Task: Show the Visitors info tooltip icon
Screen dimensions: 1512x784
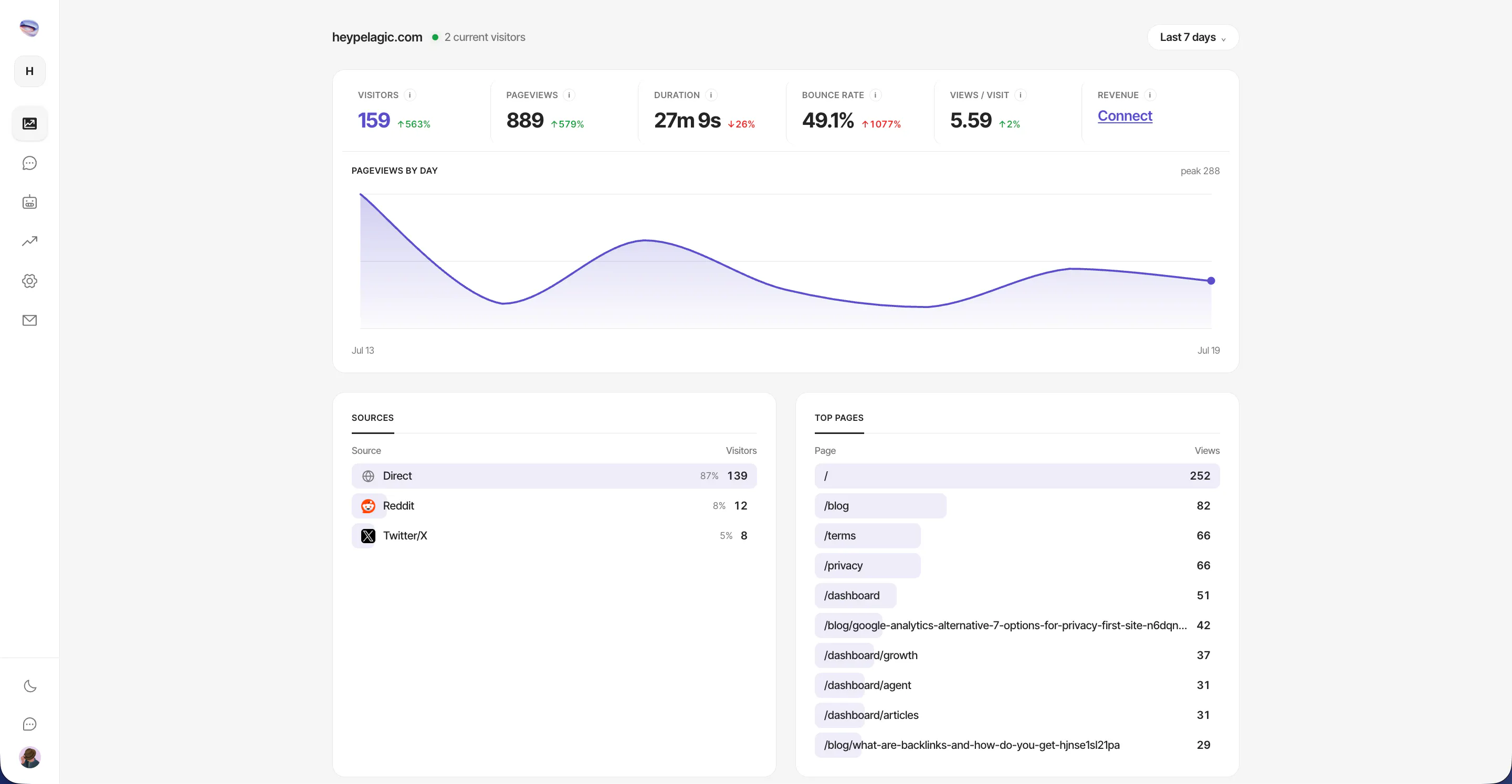Action: 409,95
